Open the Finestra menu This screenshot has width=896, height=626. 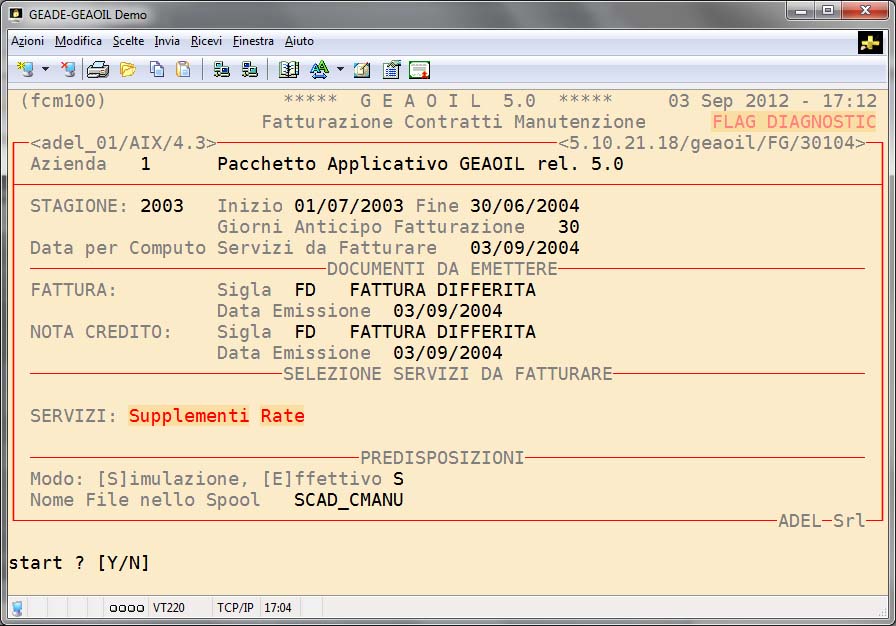253,41
